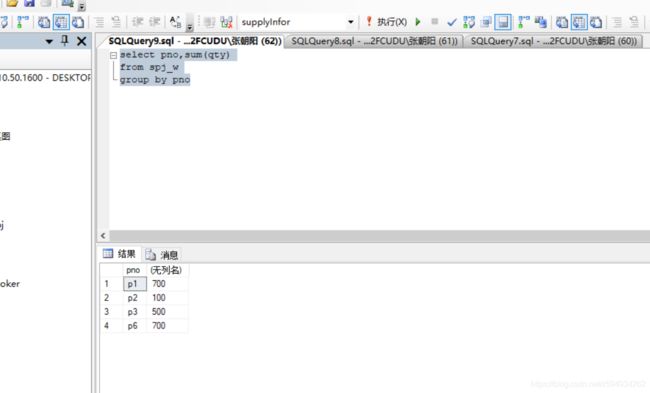Click the Save floppy disk icon

coord(29,3)
